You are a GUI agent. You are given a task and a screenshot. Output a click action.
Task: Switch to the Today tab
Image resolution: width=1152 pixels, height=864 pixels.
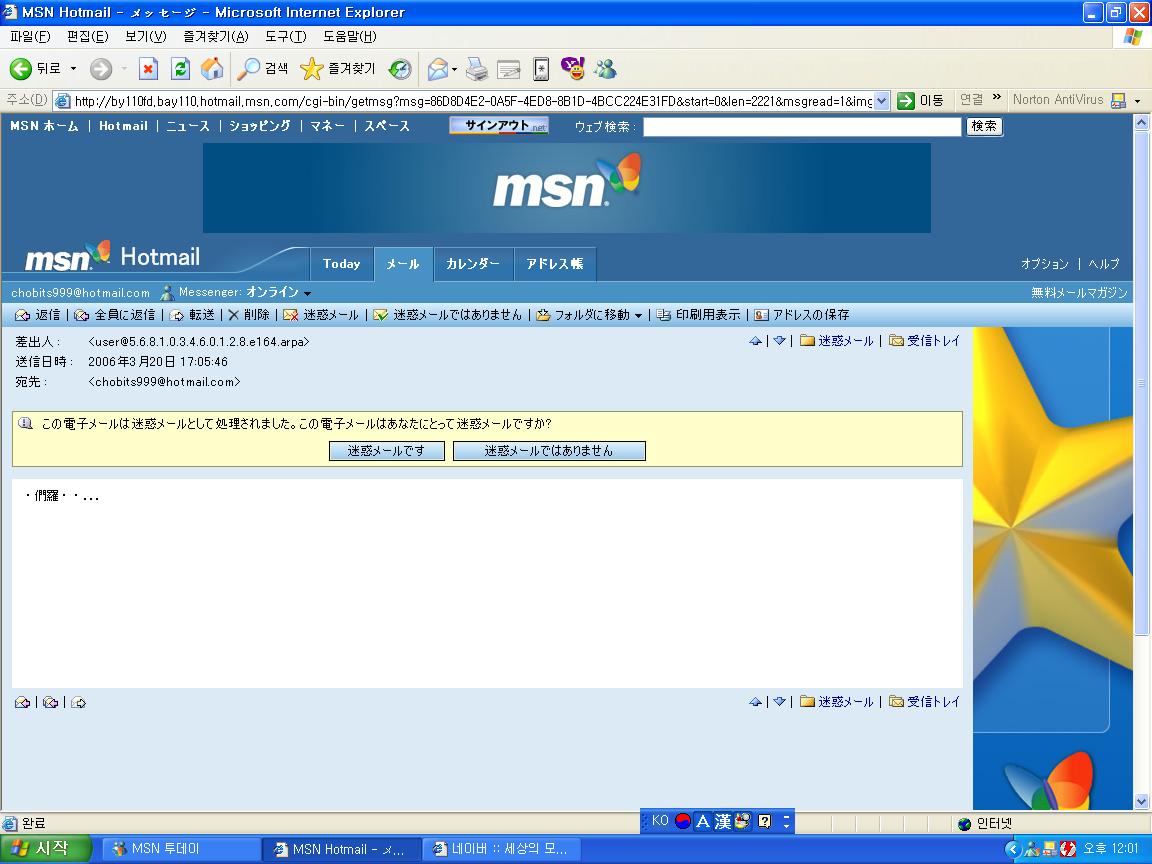342,264
